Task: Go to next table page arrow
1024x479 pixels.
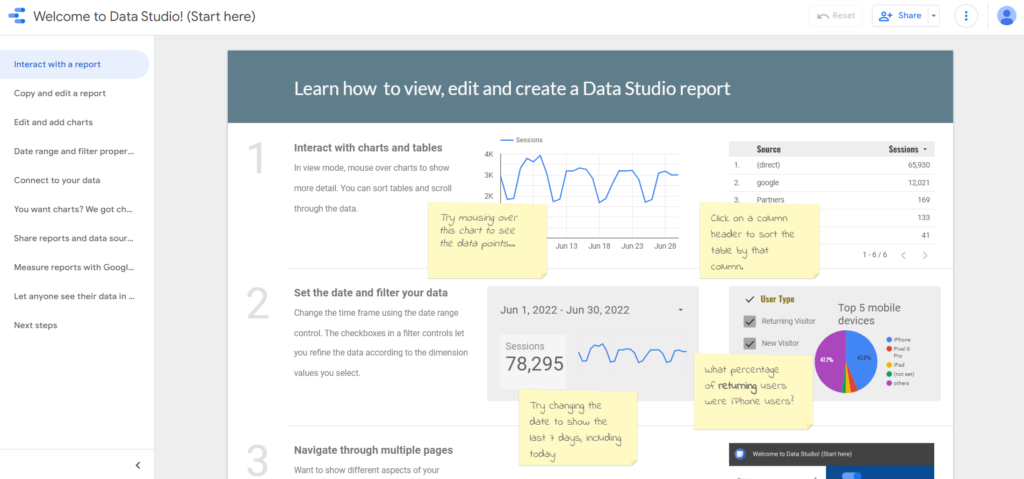Action: (925, 255)
